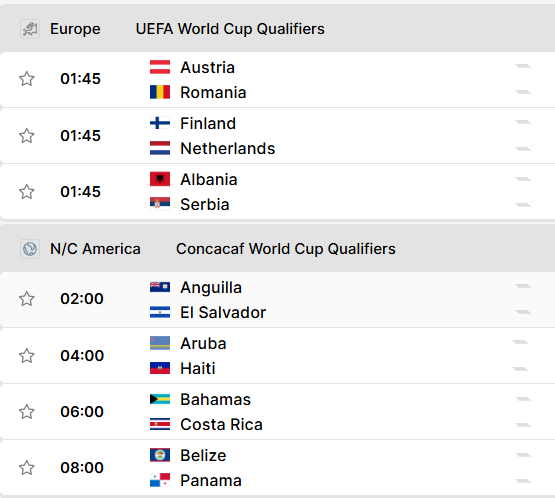Click the Austria flag icon
Viewport: 555px width, 498px height.
[160, 67]
